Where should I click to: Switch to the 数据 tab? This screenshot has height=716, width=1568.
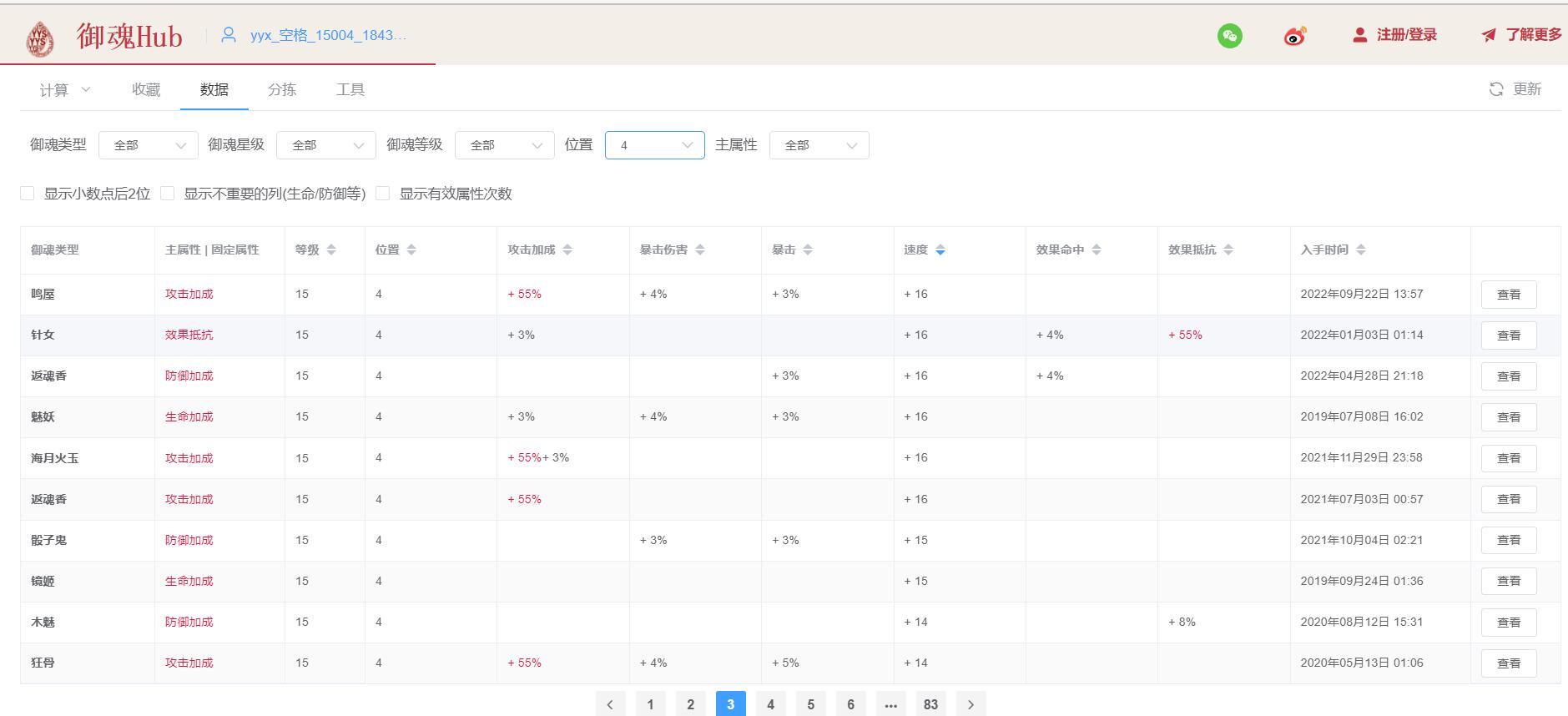point(214,89)
